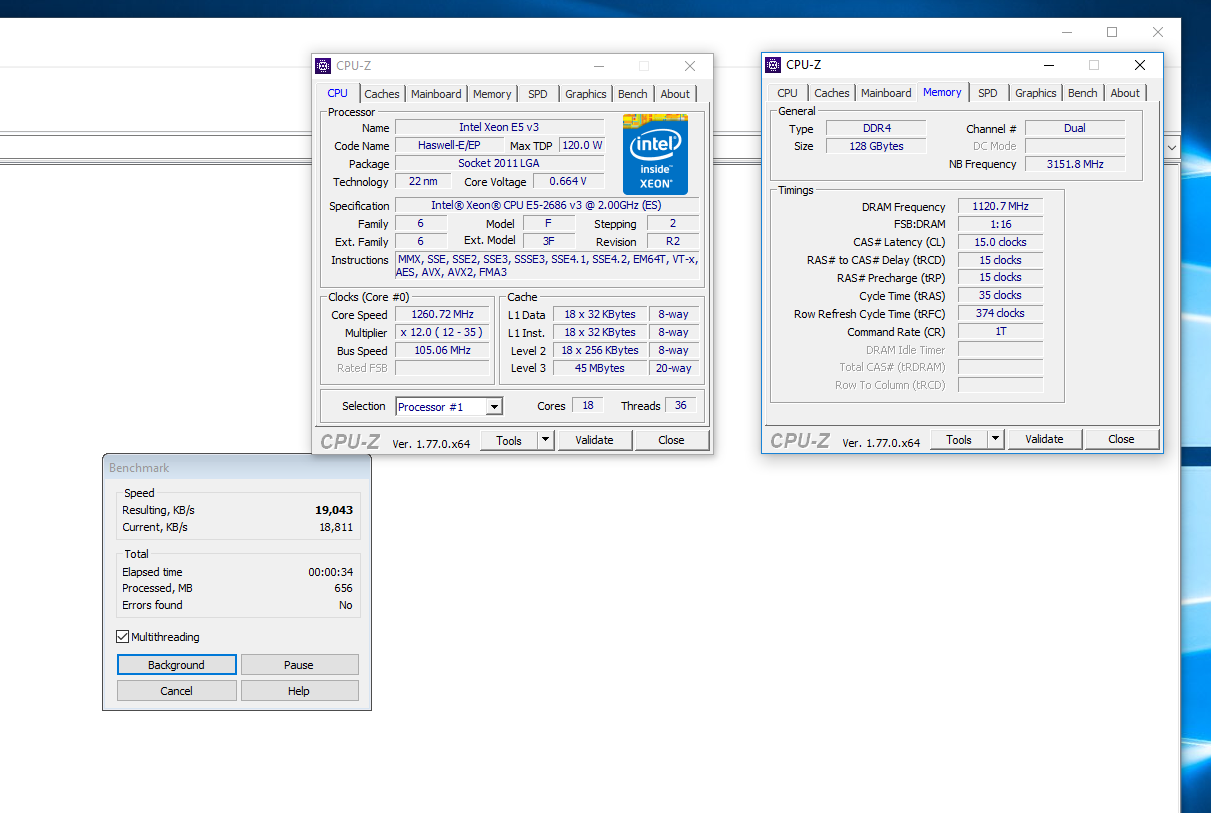Maximize the background window

pos(1112,32)
